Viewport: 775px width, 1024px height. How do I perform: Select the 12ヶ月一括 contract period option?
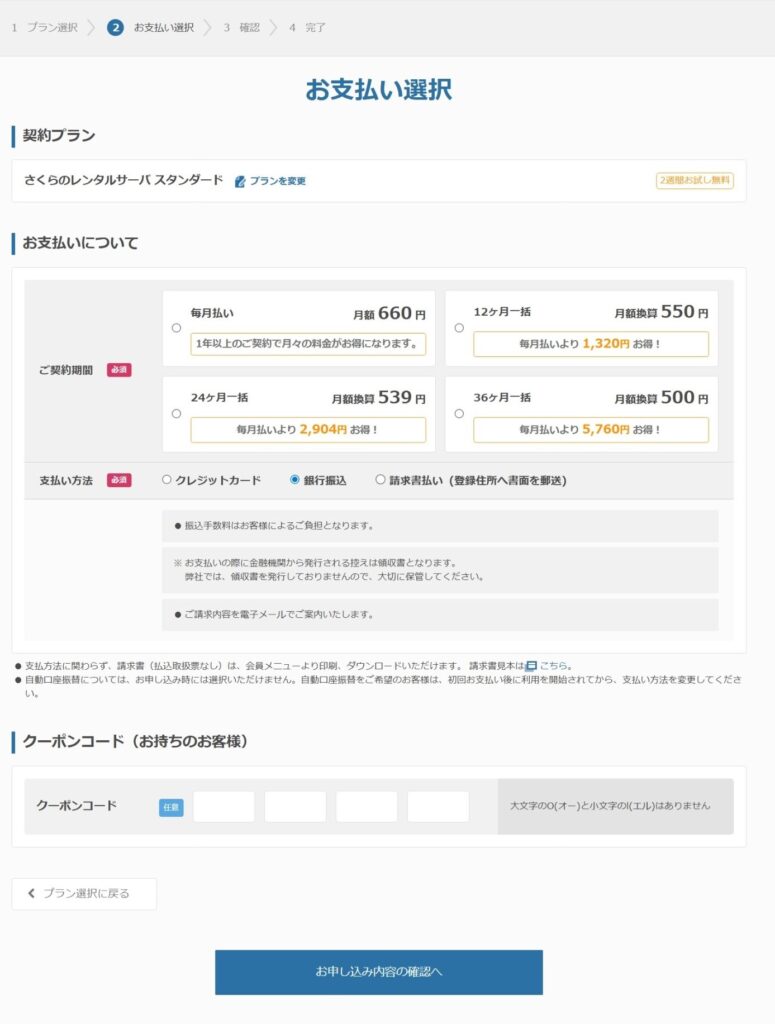[459, 328]
